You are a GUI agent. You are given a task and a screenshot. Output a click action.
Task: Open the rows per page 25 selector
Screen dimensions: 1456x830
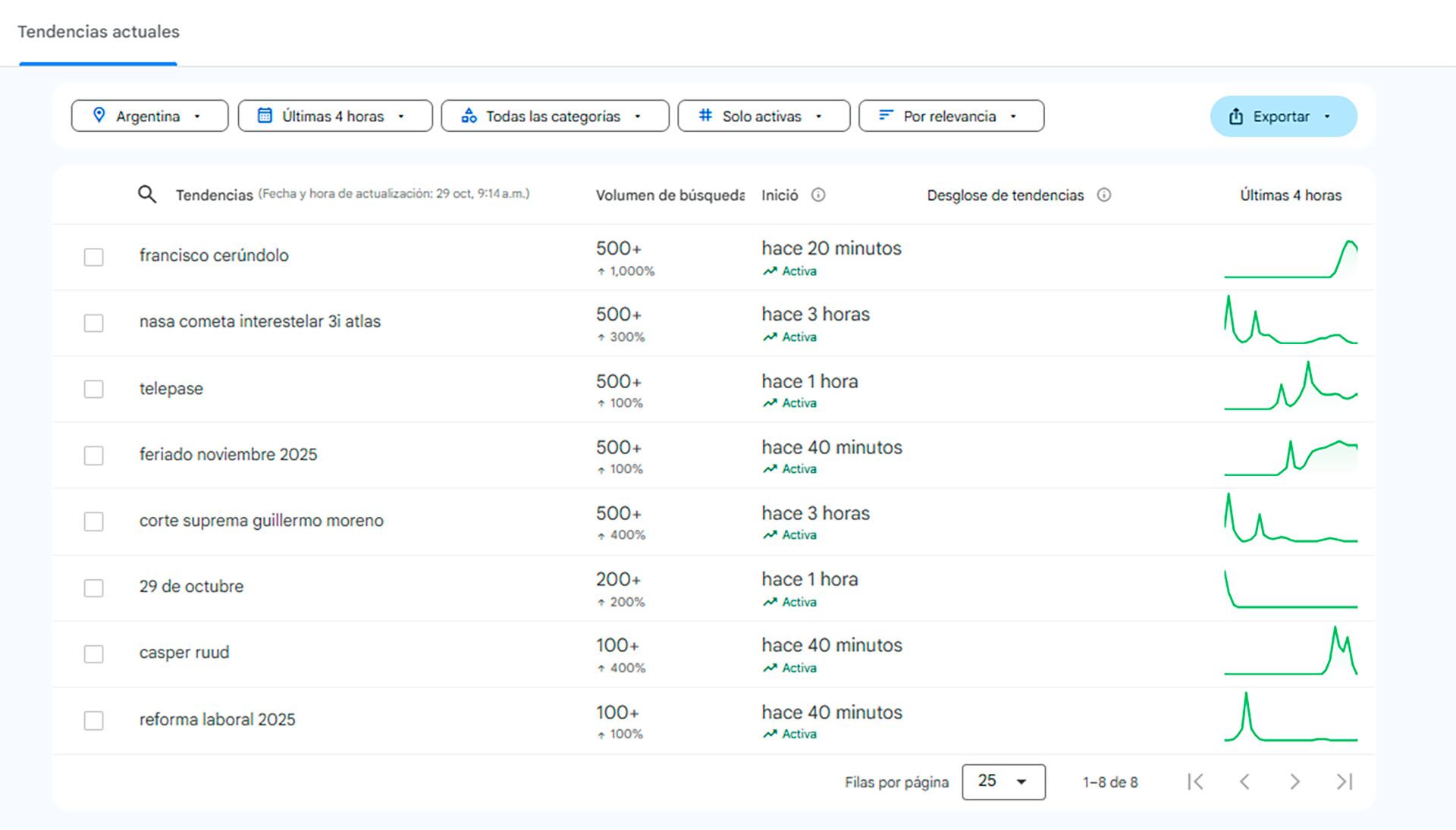(1003, 781)
